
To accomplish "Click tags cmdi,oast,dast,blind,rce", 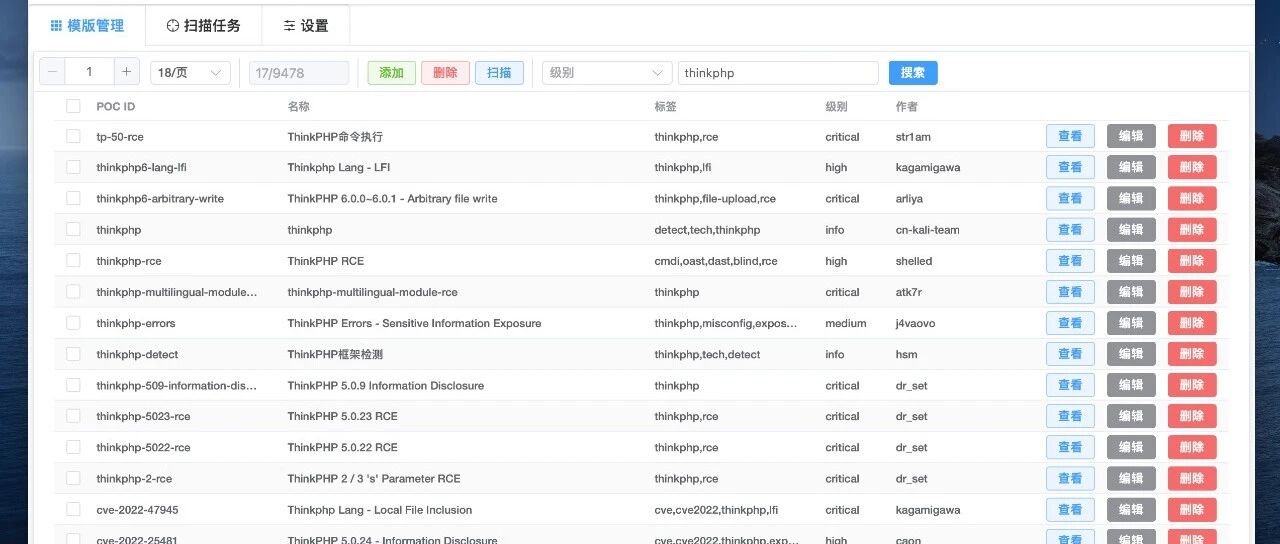I will click(x=716, y=261).
